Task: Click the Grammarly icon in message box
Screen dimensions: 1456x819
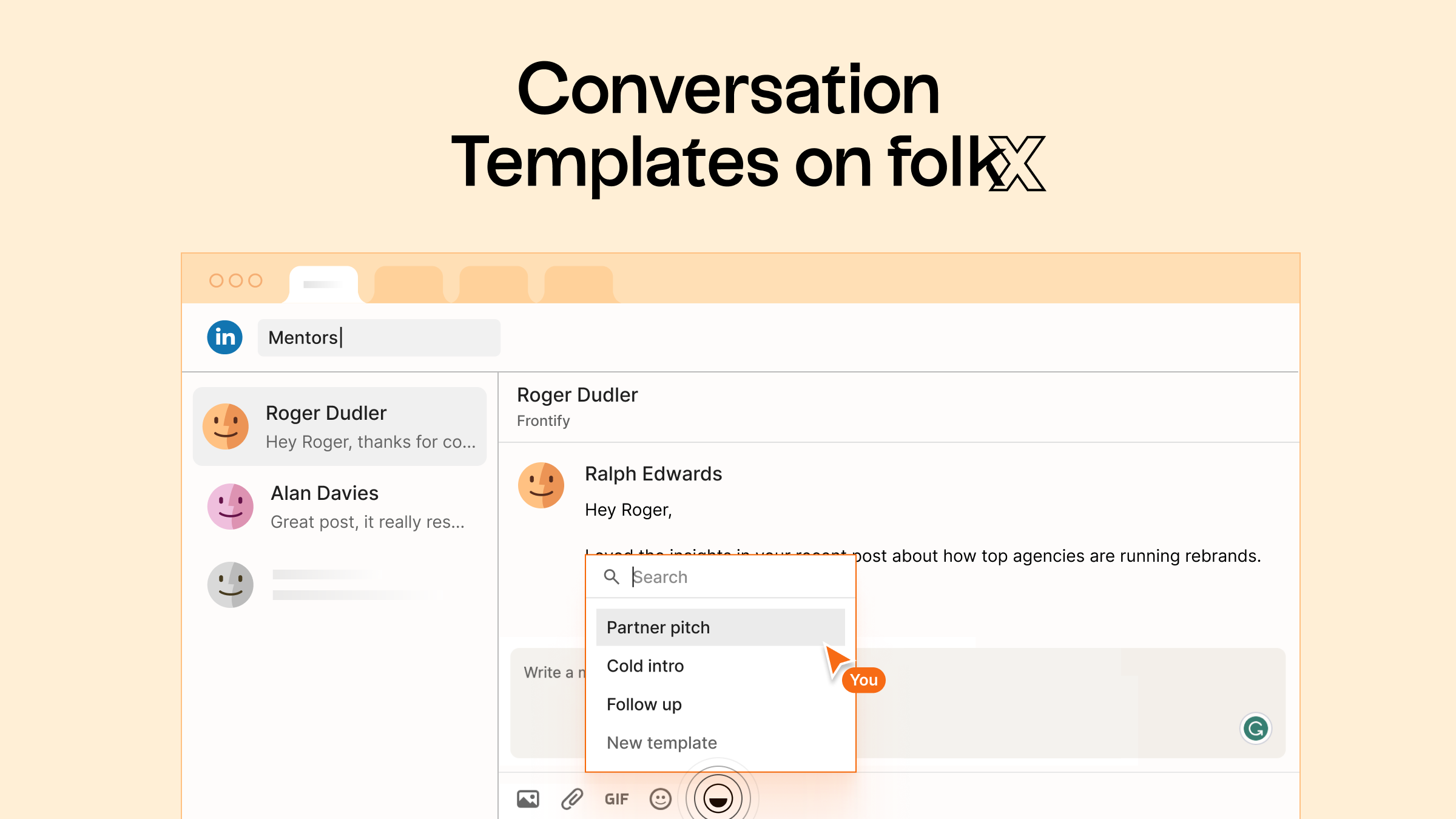Action: 1255,728
